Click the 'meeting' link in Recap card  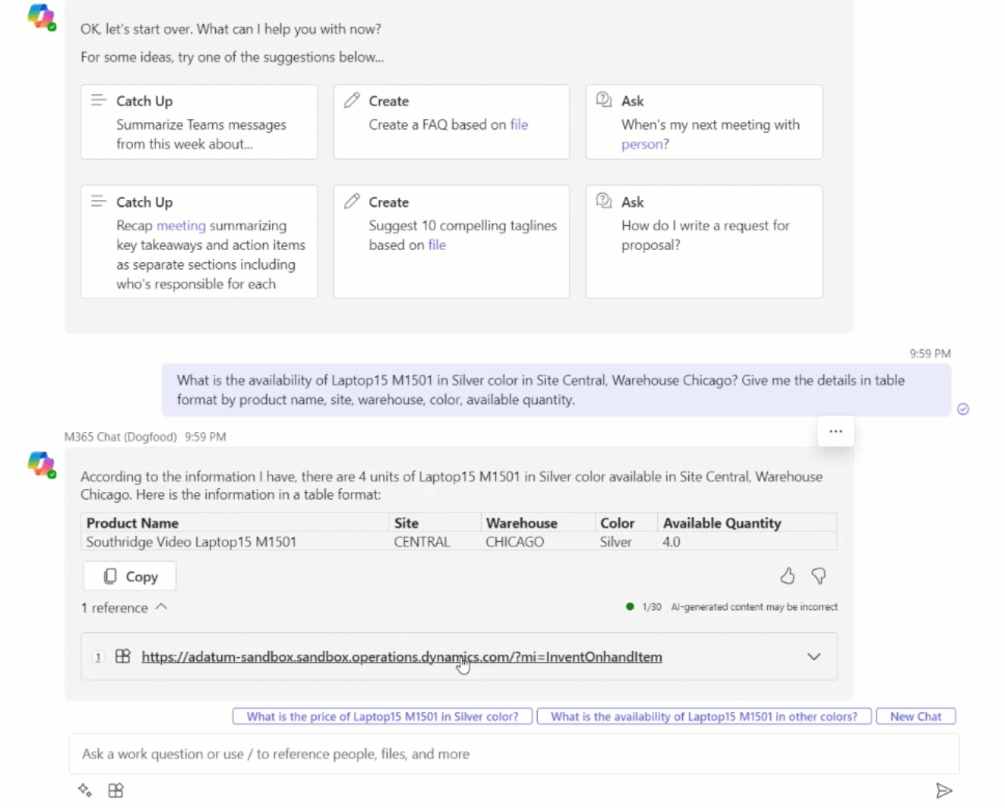click(181, 226)
